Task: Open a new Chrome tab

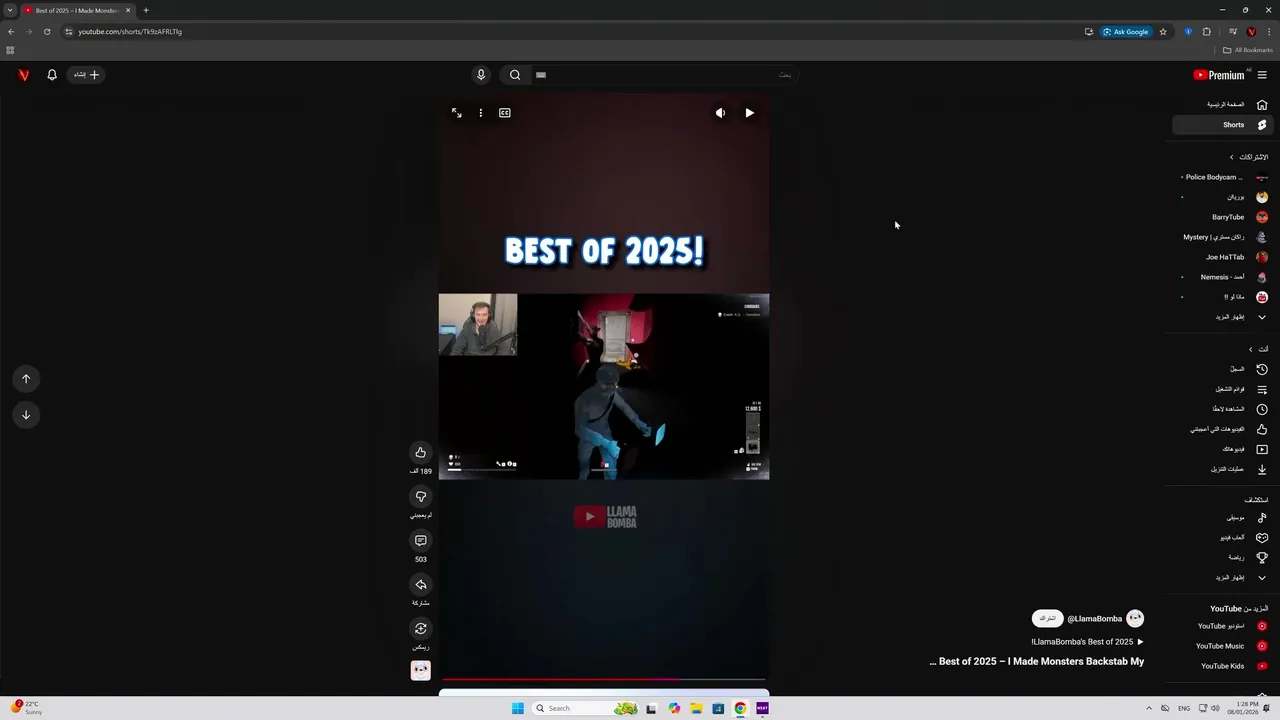Action: pyautogui.click(x=146, y=10)
